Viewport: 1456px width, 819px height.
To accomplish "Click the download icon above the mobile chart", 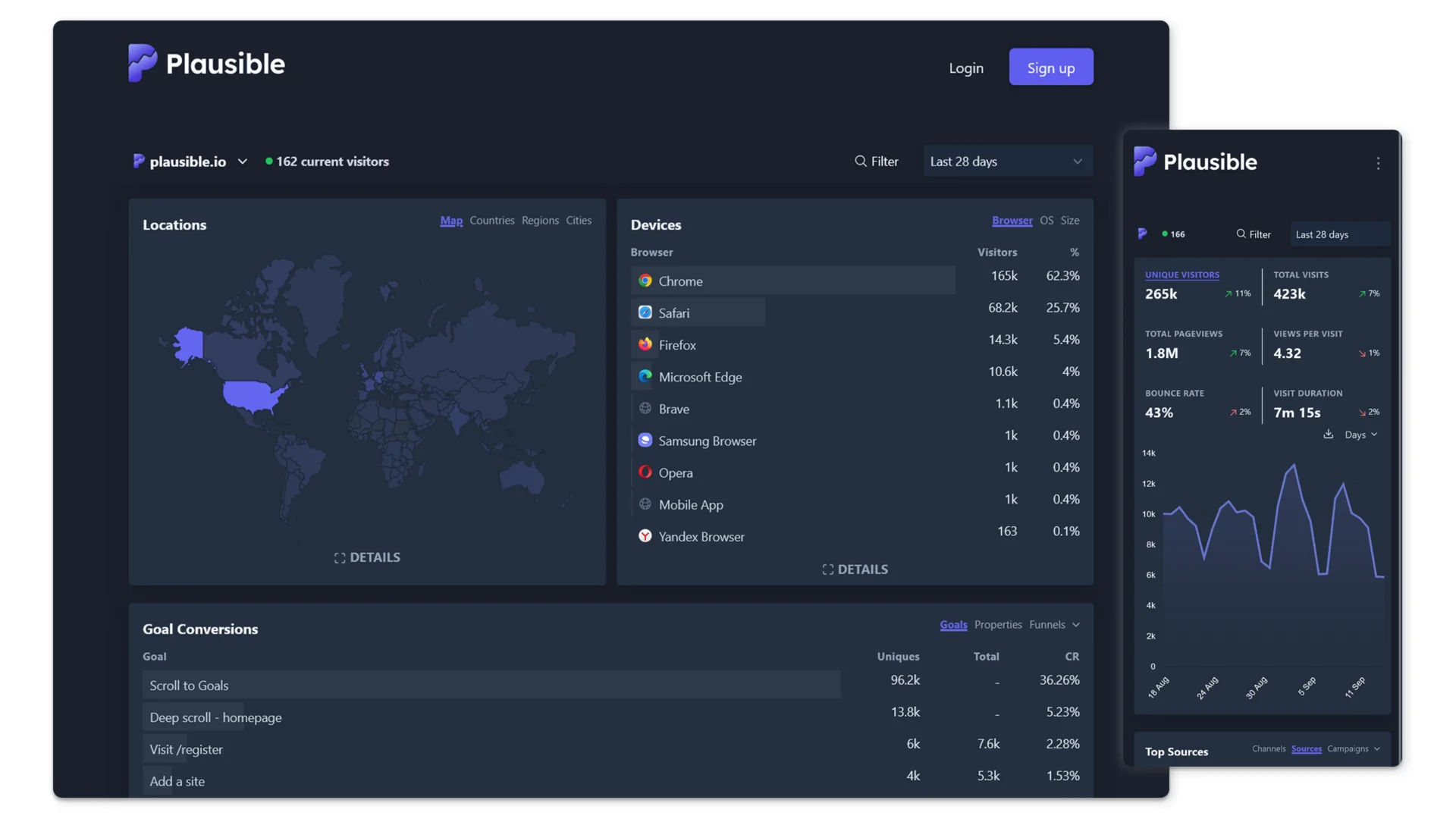I will [x=1328, y=435].
